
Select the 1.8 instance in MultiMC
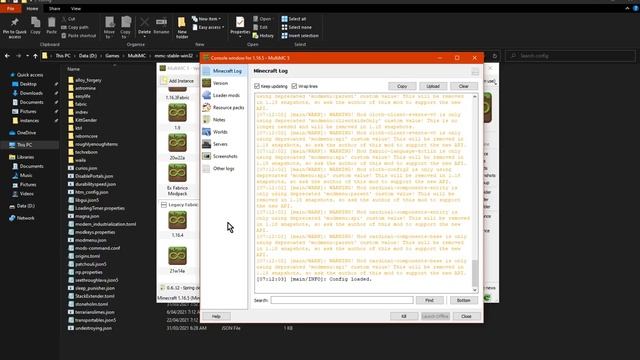point(177,117)
